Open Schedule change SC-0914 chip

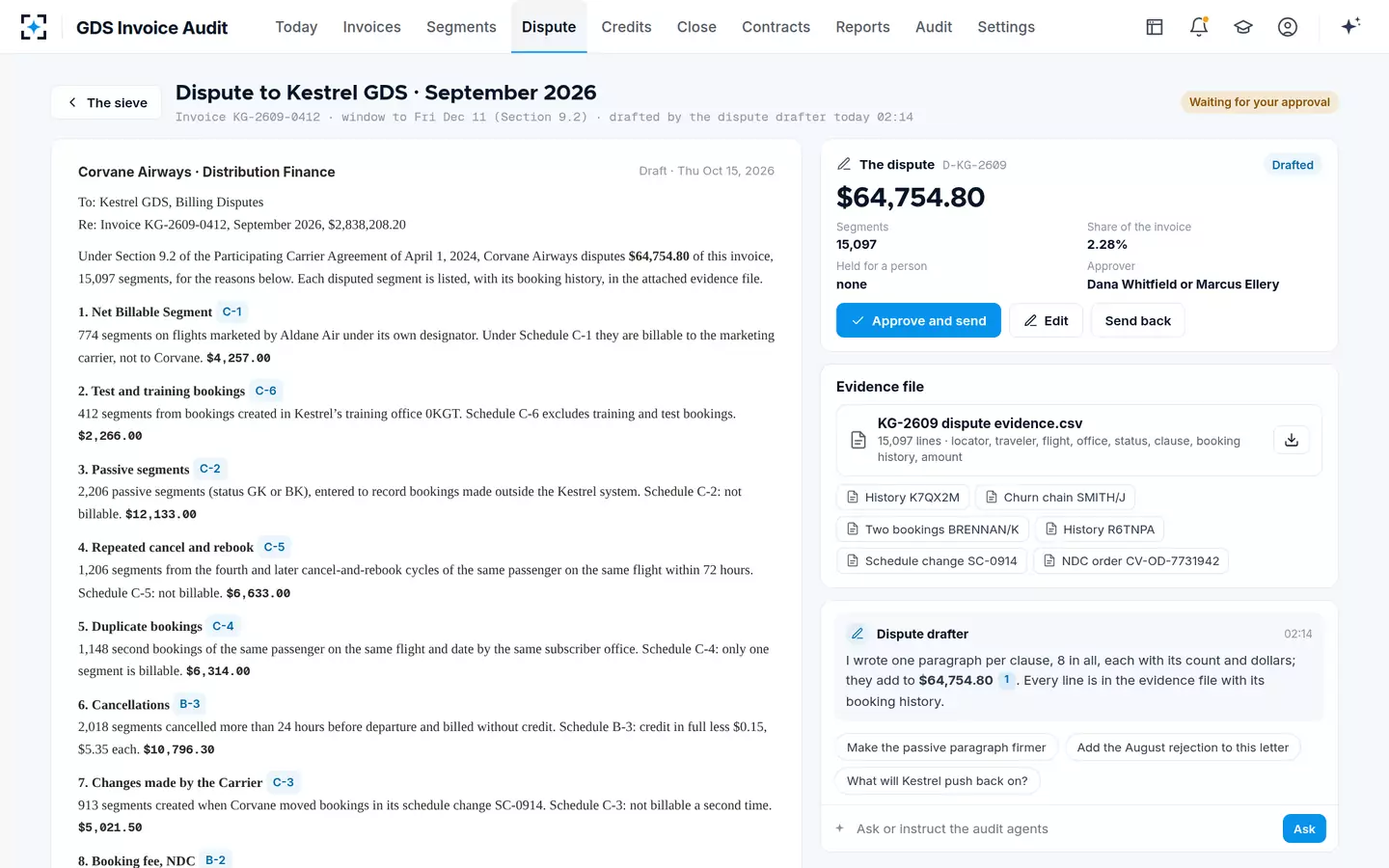click(932, 561)
